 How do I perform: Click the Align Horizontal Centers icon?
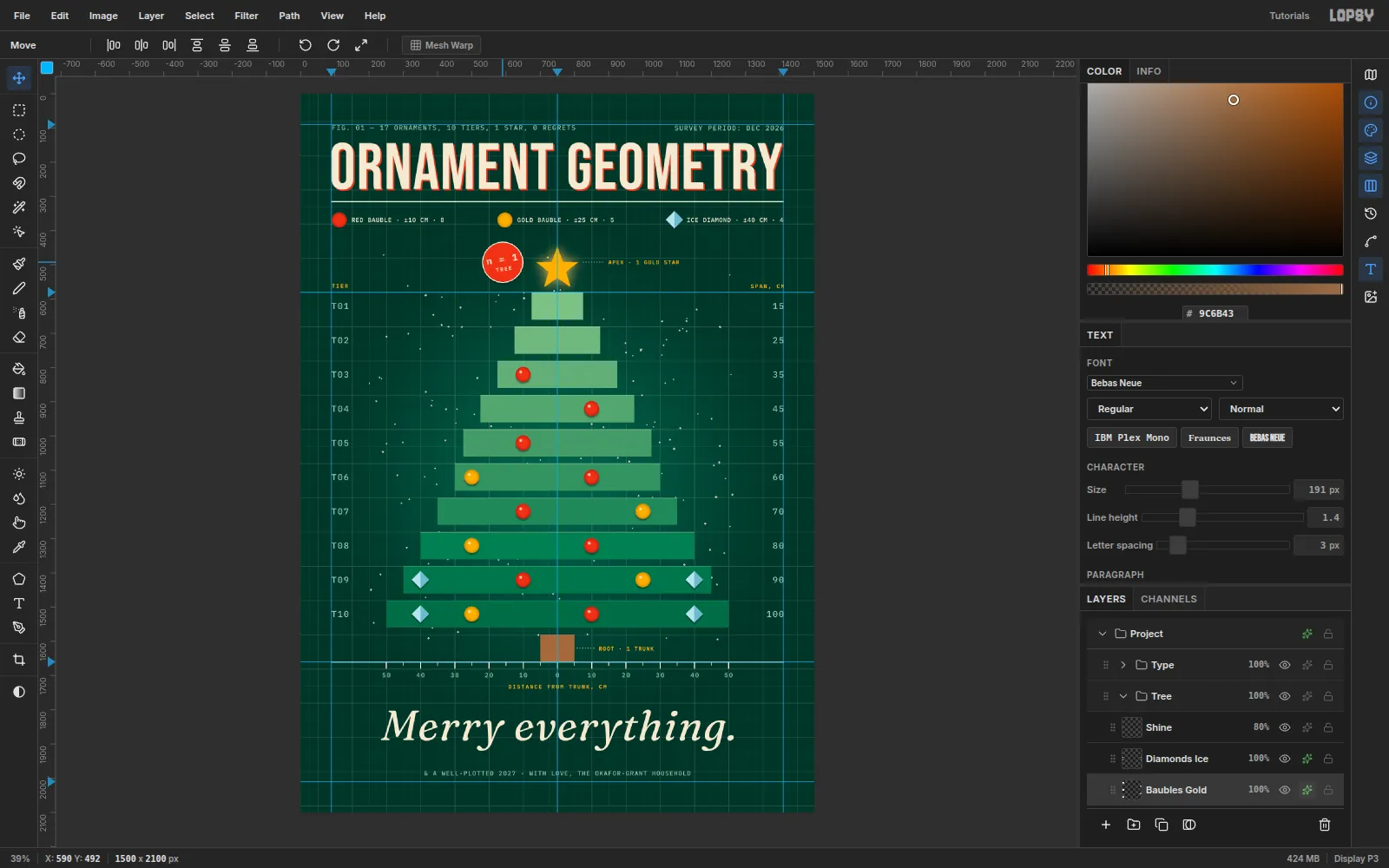click(x=142, y=45)
